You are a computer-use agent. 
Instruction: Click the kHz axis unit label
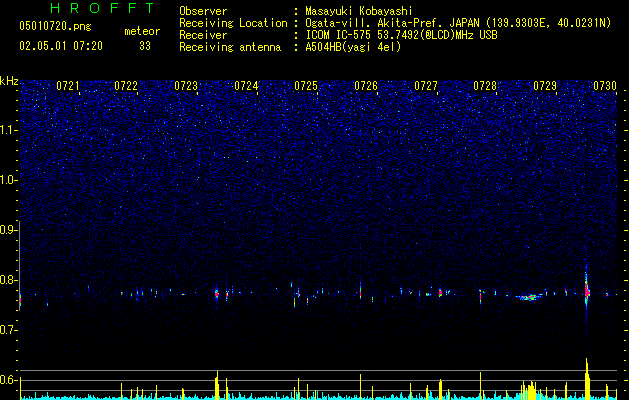tap(9, 81)
